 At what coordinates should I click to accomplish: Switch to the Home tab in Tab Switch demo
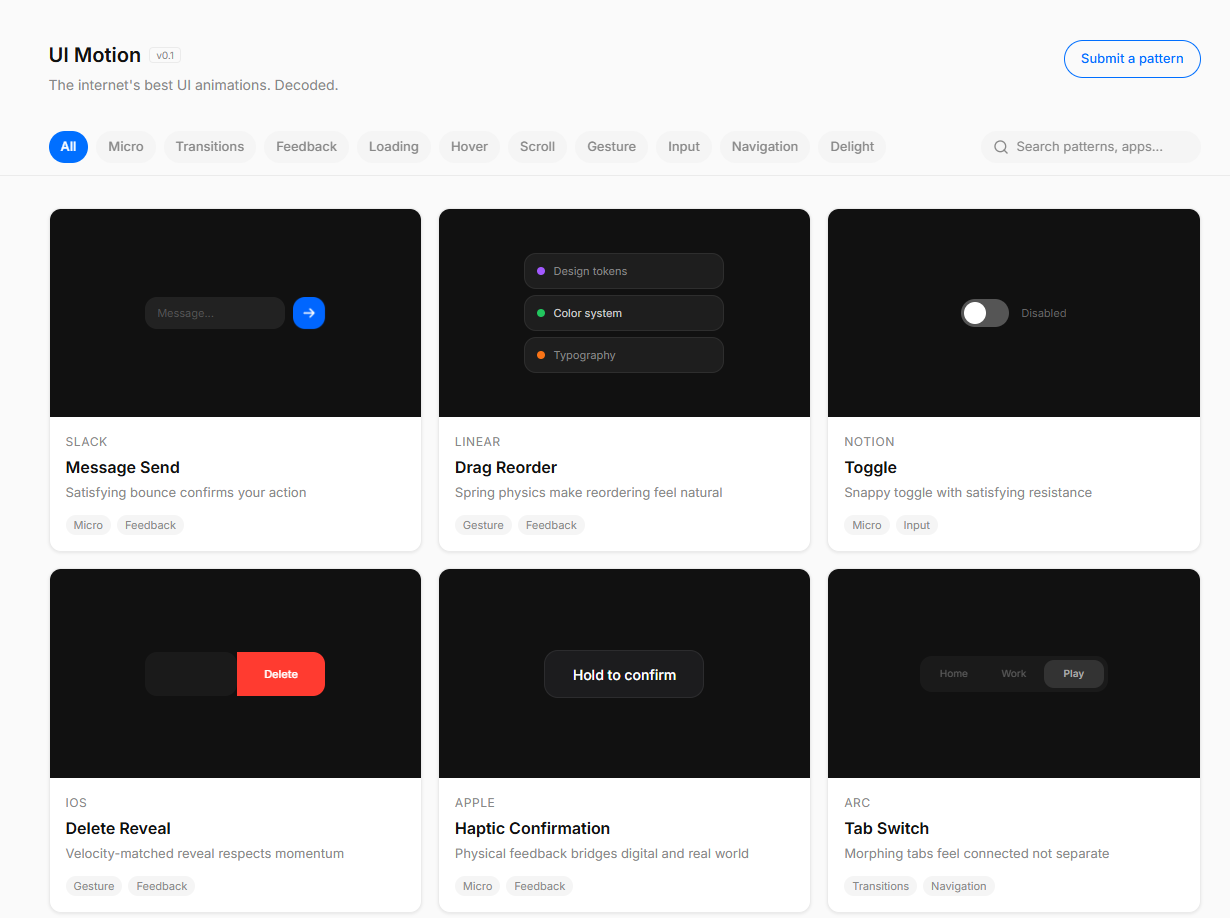coord(953,673)
